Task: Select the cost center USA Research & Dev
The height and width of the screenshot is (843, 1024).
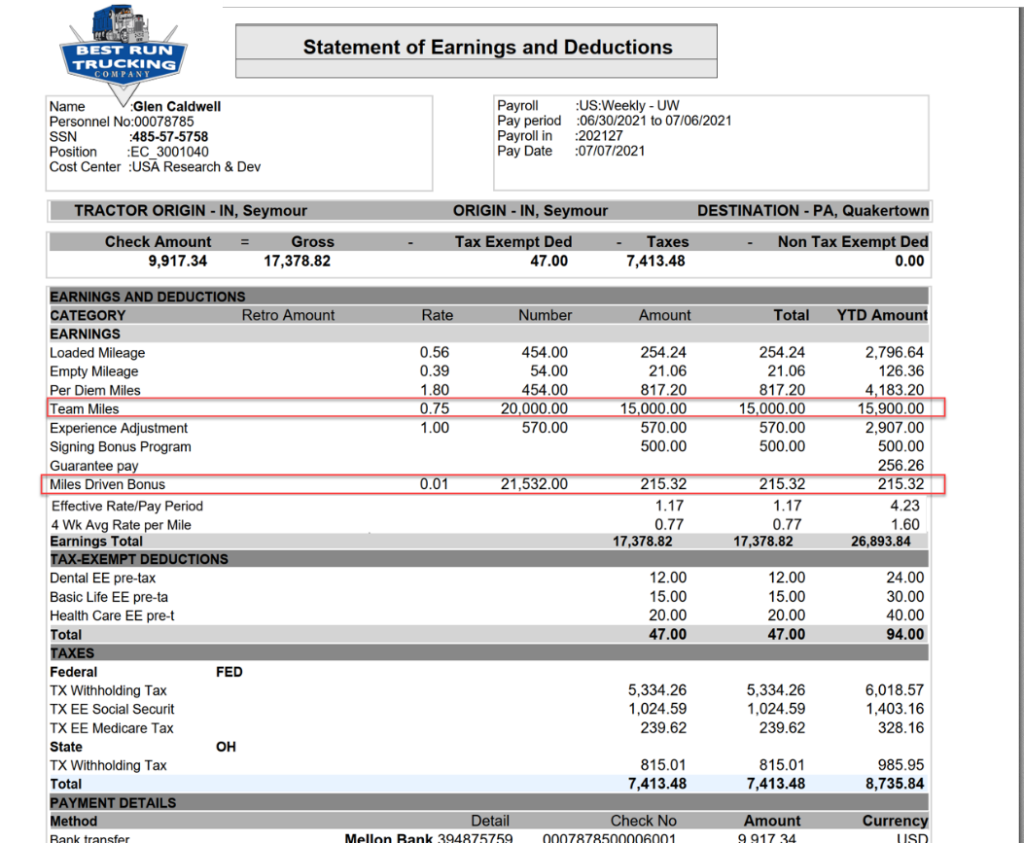Action: [x=196, y=167]
